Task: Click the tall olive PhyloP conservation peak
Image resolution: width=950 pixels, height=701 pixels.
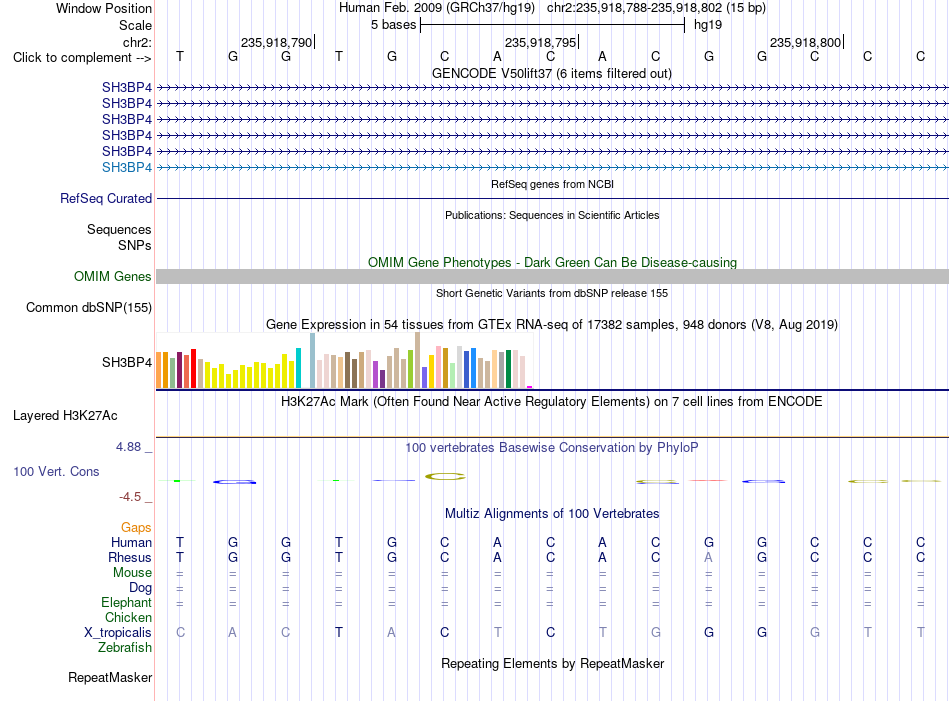Action: click(x=445, y=477)
